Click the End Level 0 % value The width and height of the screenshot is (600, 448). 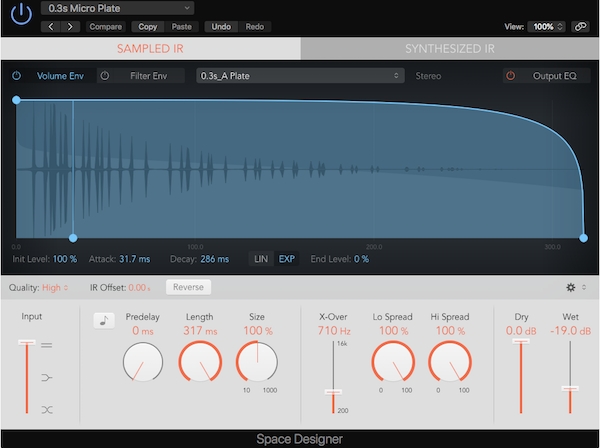click(362, 259)
